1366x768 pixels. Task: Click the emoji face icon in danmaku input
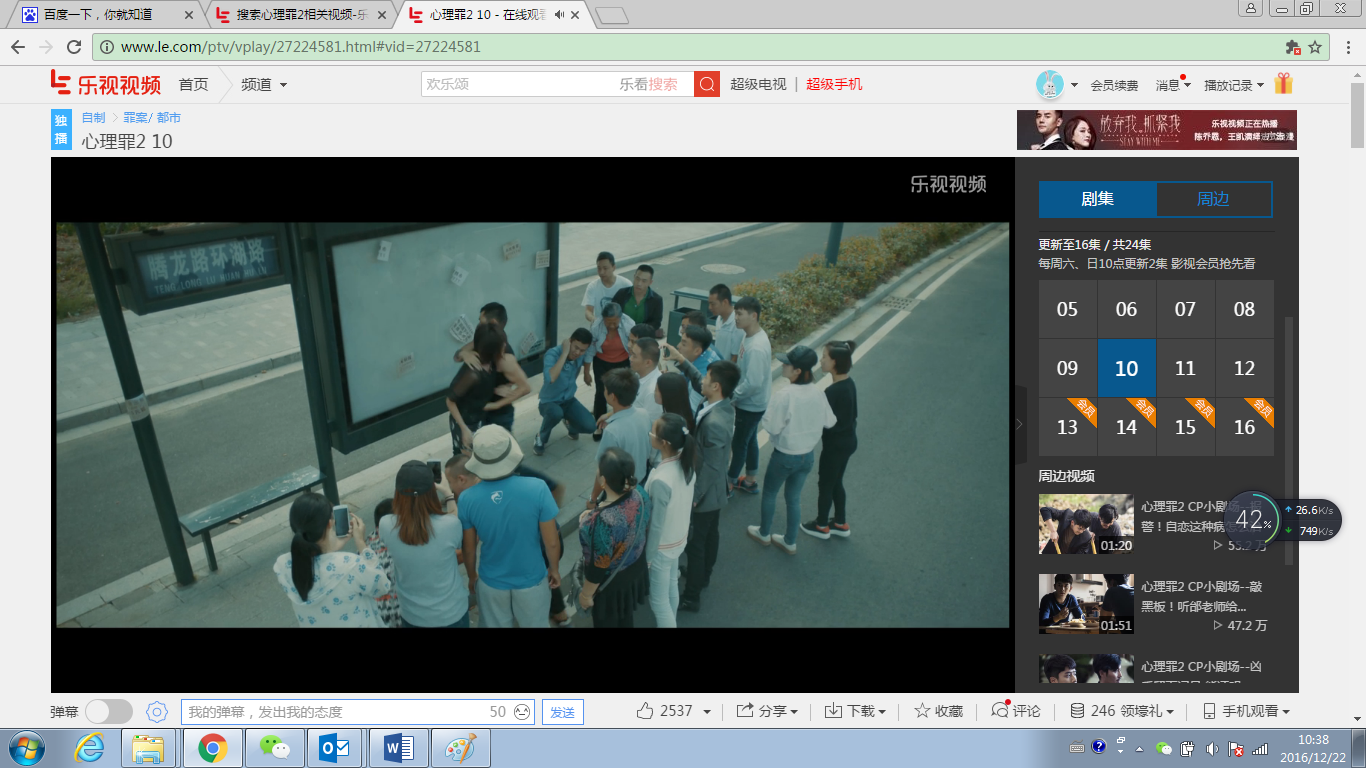coord(522,712)
